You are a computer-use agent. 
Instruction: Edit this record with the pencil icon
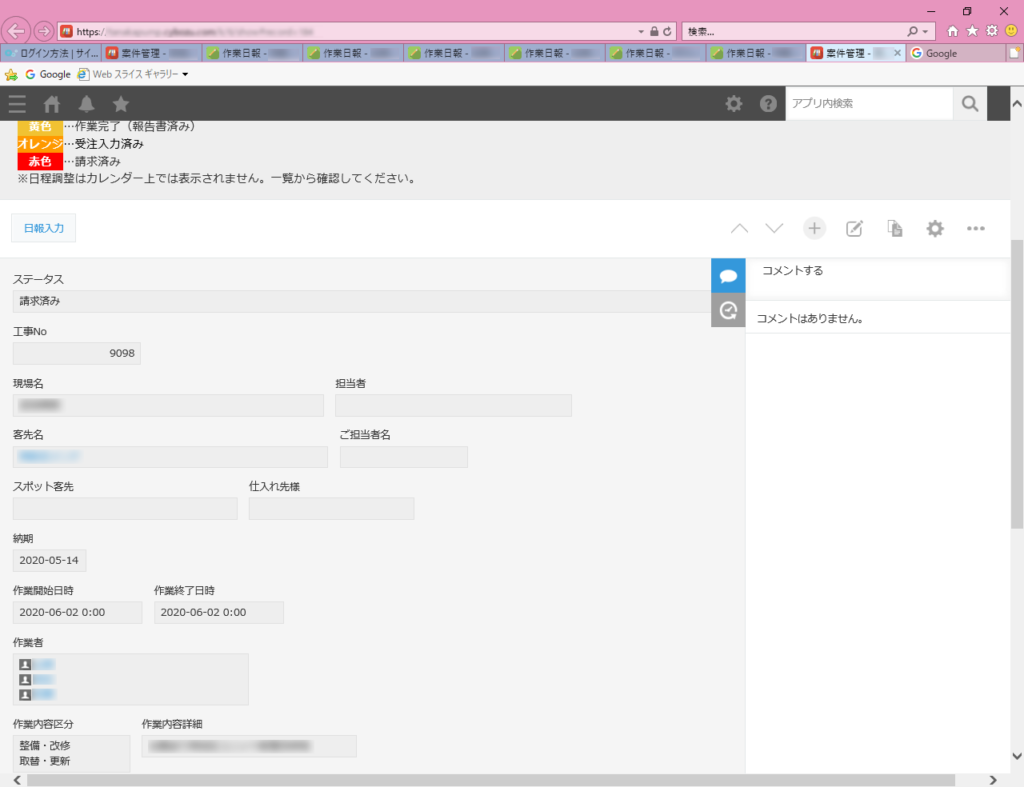[854, 229]
